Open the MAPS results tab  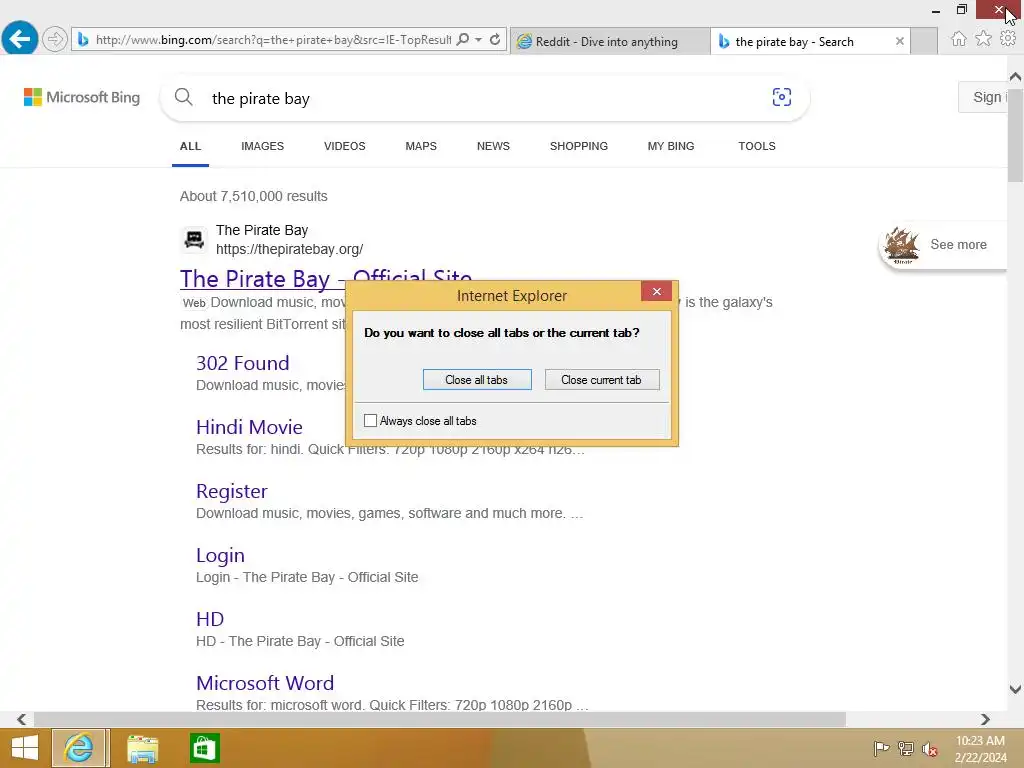tap(421, 146)
